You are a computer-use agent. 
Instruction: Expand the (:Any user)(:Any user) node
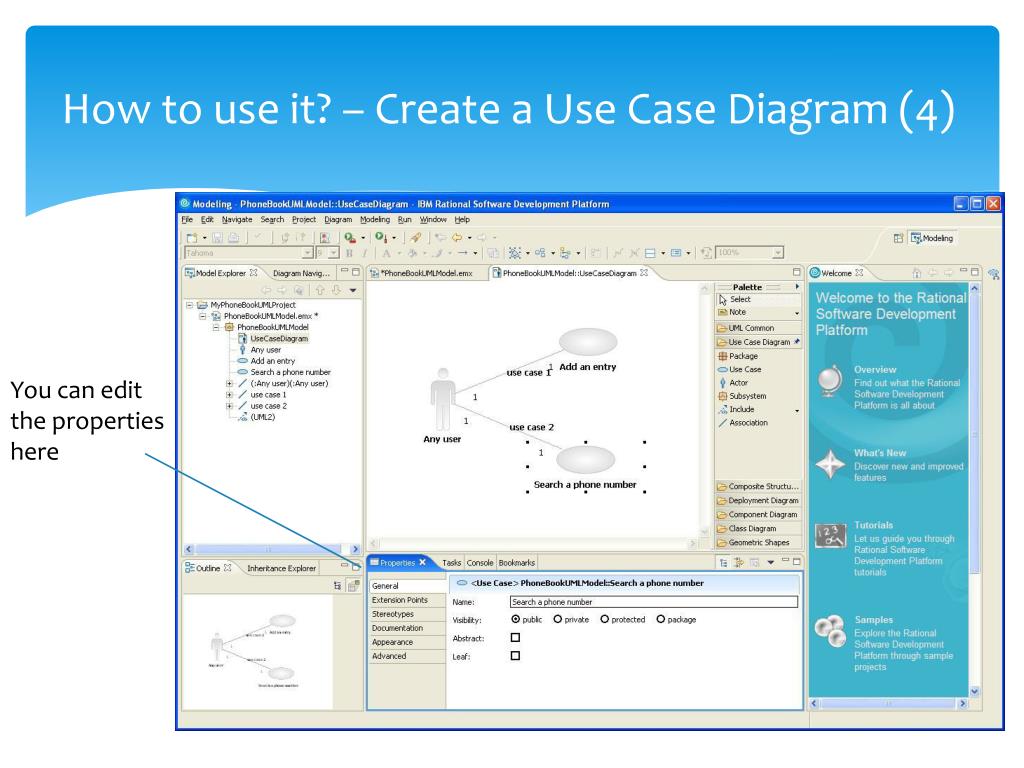click(x=229, y=384)
